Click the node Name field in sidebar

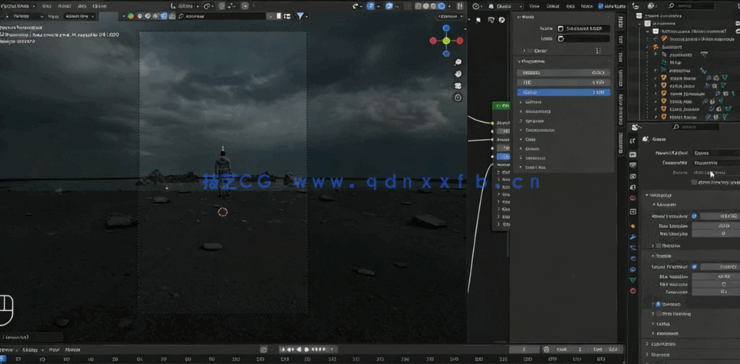pos(583,29)
